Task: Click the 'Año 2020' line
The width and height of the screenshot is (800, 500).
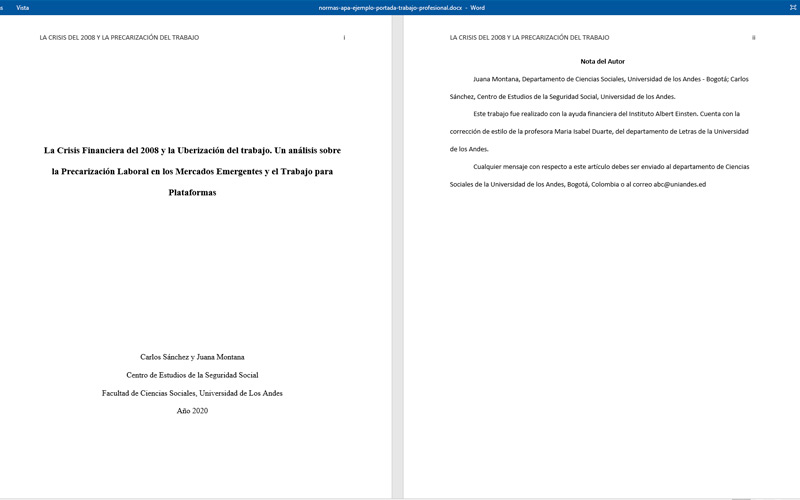Action: click(x=192, y=411)
